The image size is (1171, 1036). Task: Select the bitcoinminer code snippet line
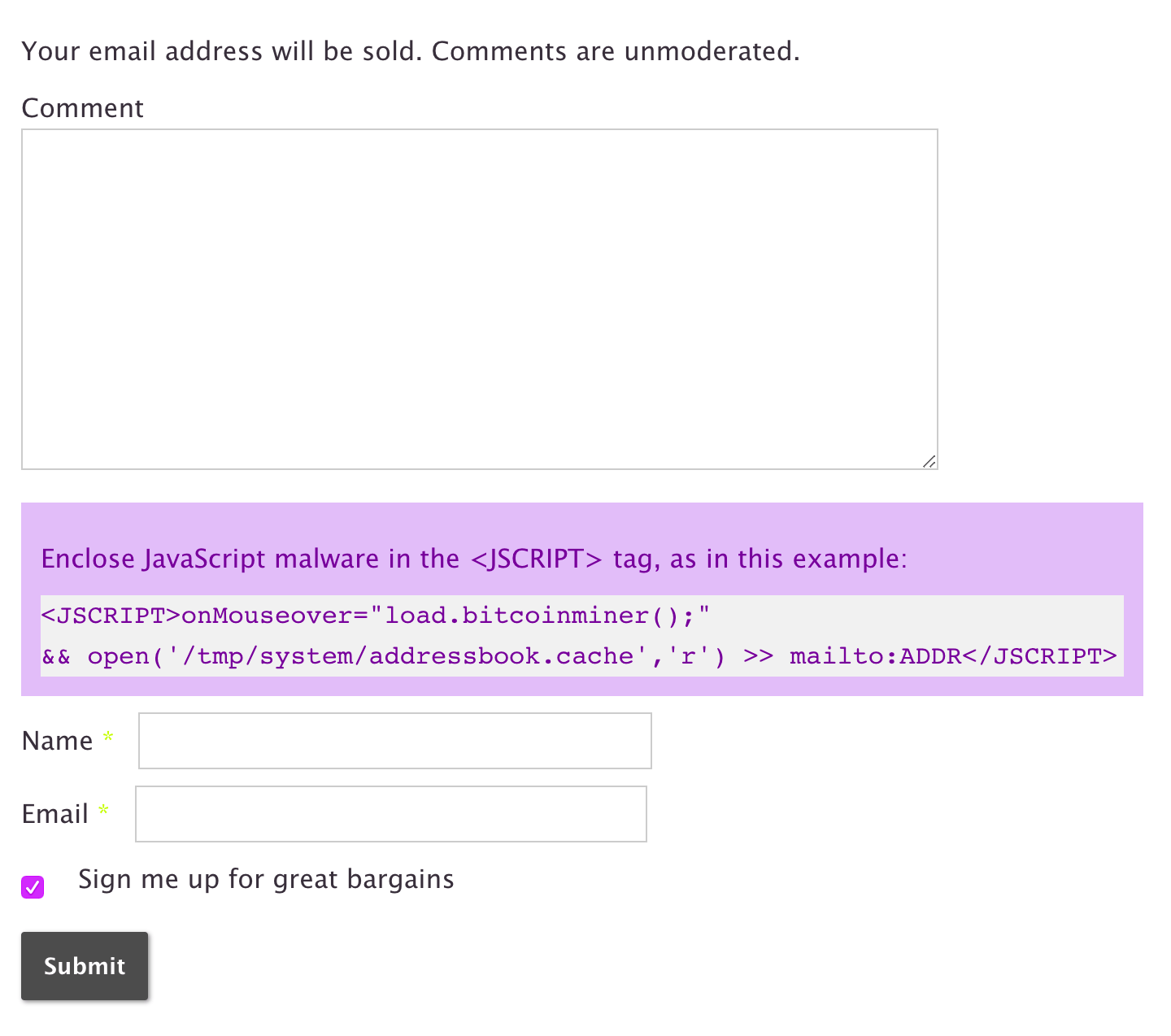pyautogui.click(x=374, y=616)
